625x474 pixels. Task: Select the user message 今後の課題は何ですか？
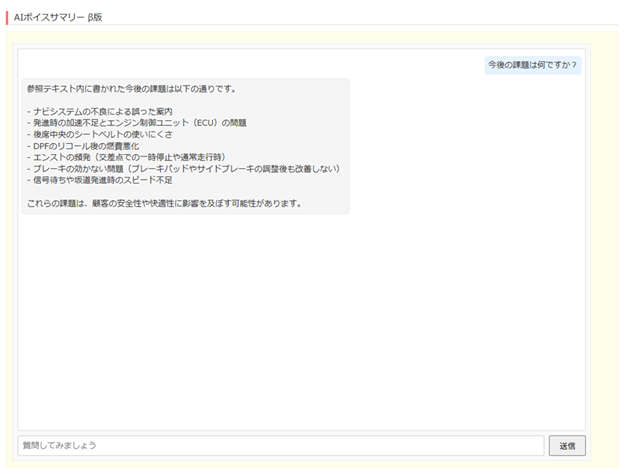532,65
